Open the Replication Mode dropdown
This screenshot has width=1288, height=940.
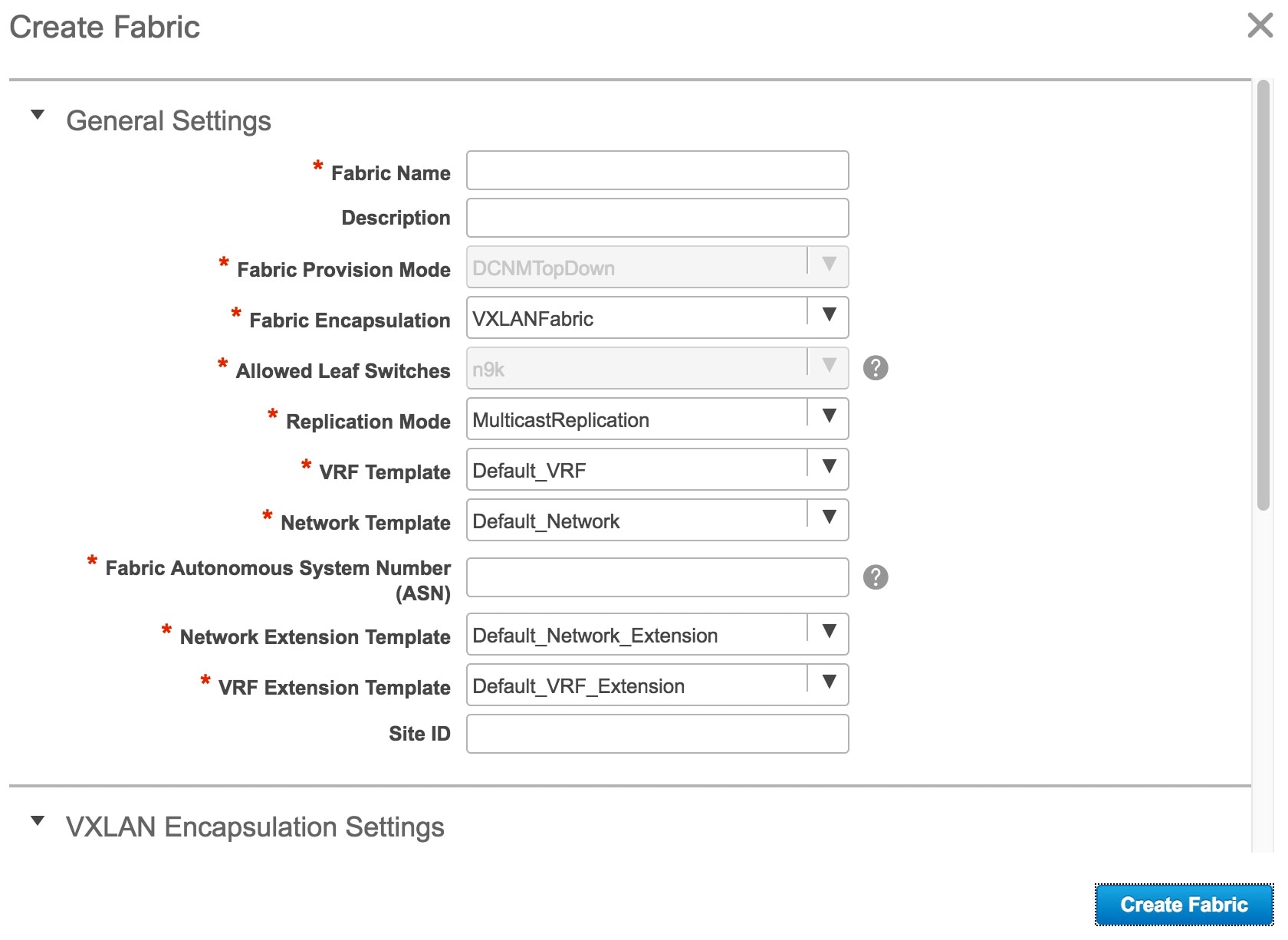tap(829, 419)
